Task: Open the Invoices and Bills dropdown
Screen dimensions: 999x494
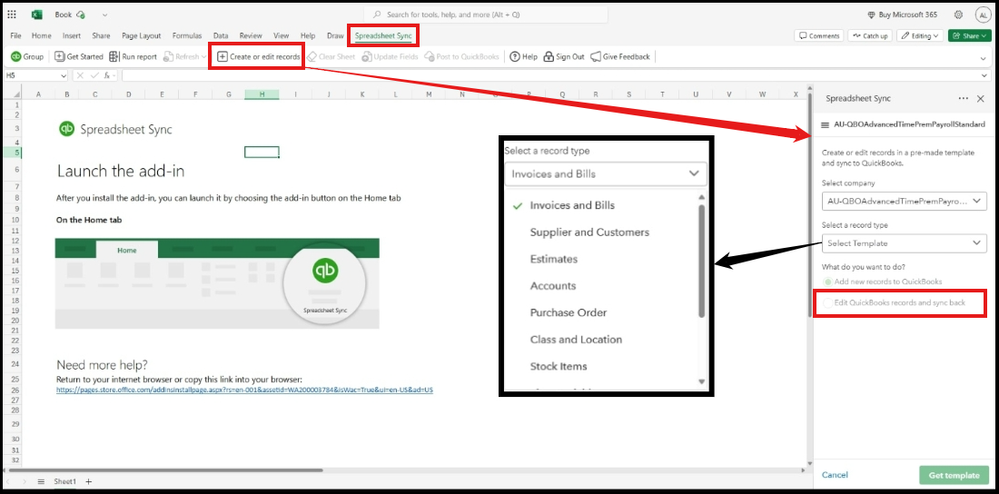Action: point(605,173)
